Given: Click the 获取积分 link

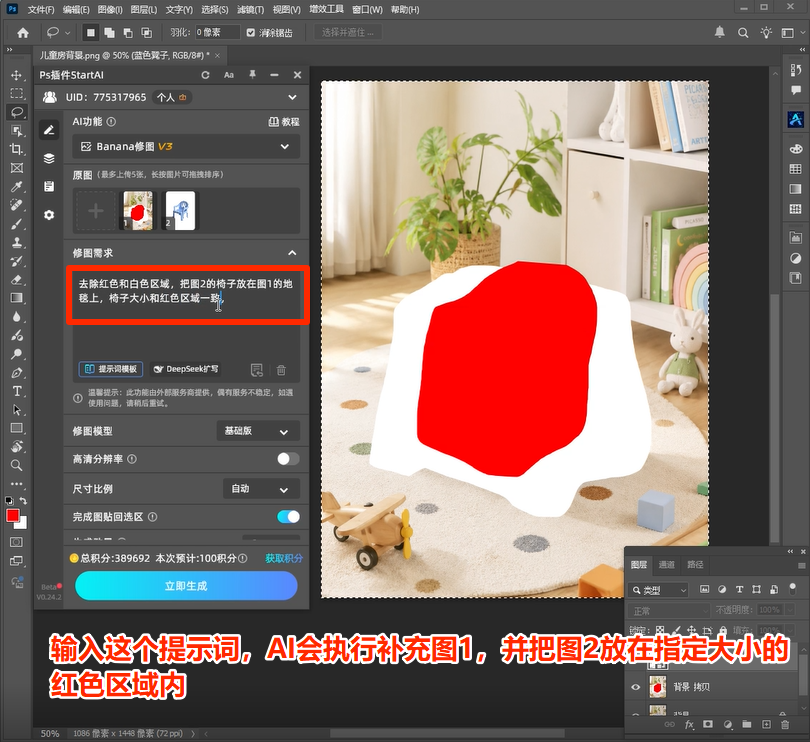Looking at the screenshot, I should click(284, 558).
